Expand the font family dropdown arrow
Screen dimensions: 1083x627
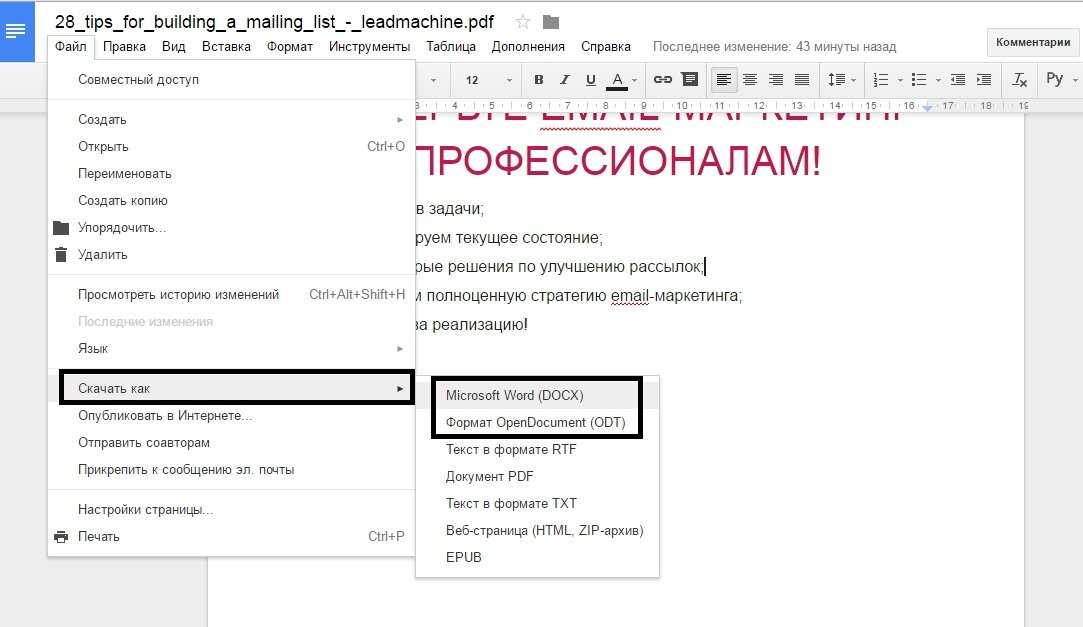point(433,80)
